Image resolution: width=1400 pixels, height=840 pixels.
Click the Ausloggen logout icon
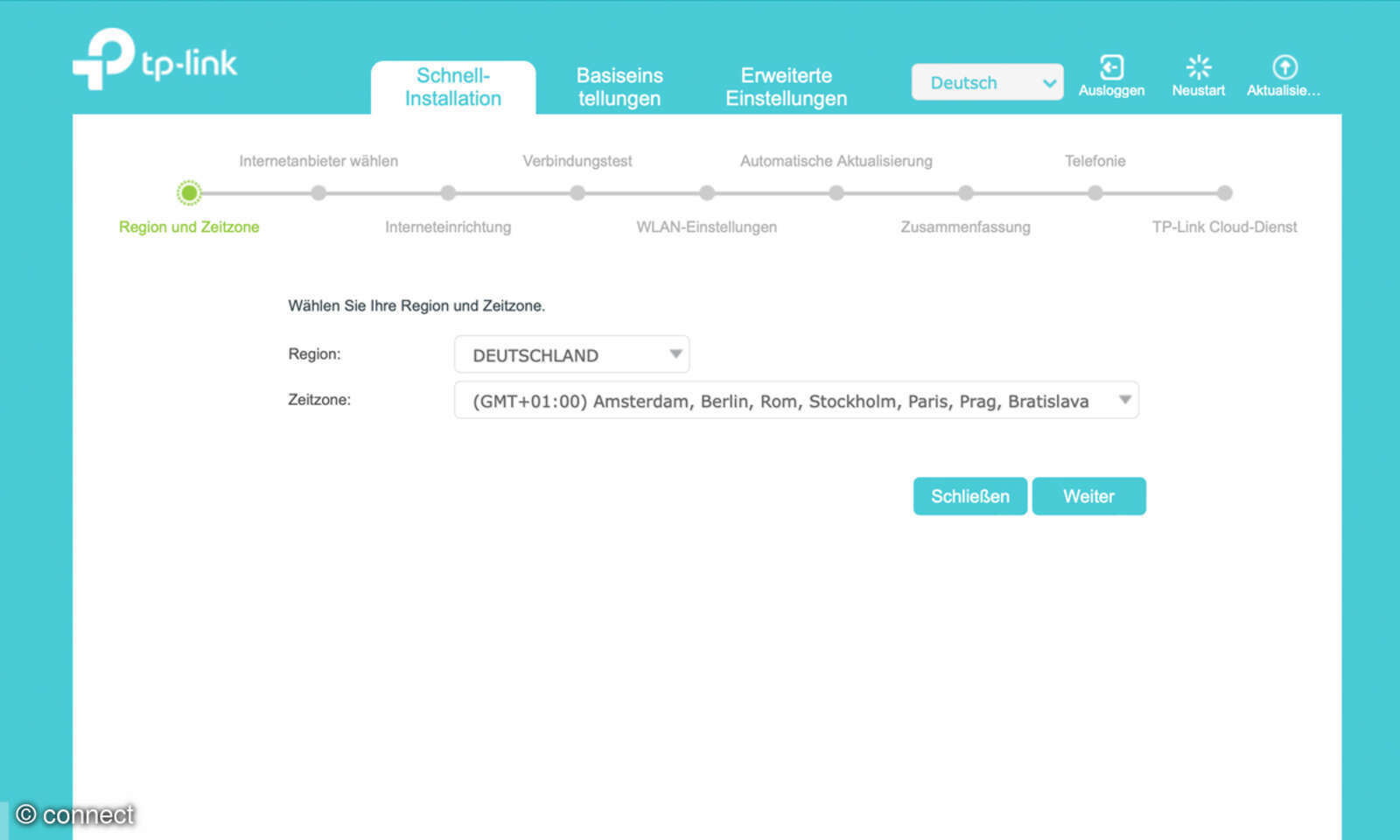click(x=1111, y=68)
